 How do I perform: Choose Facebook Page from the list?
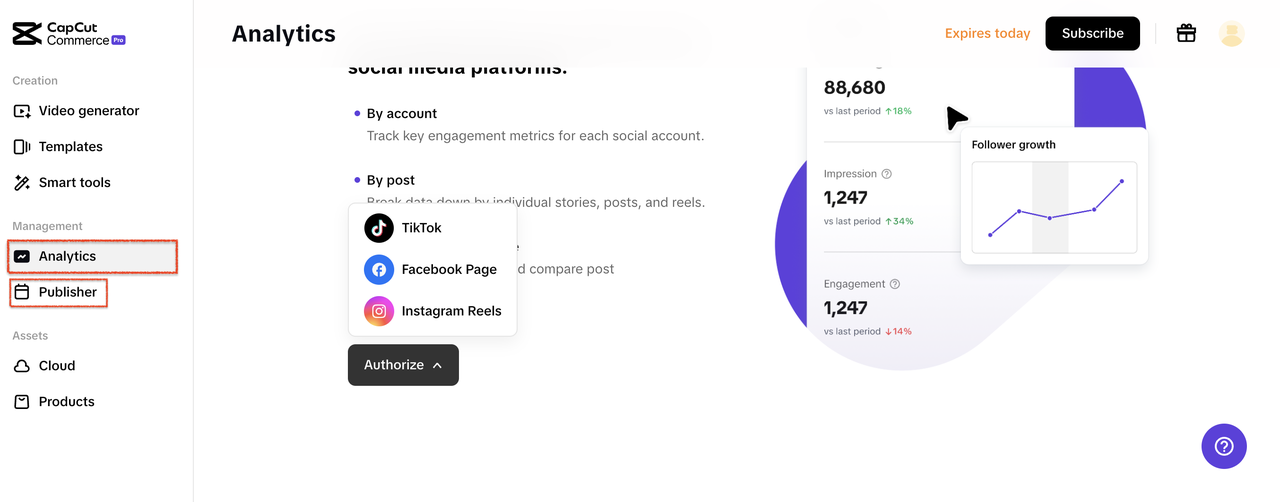point(449,270)
